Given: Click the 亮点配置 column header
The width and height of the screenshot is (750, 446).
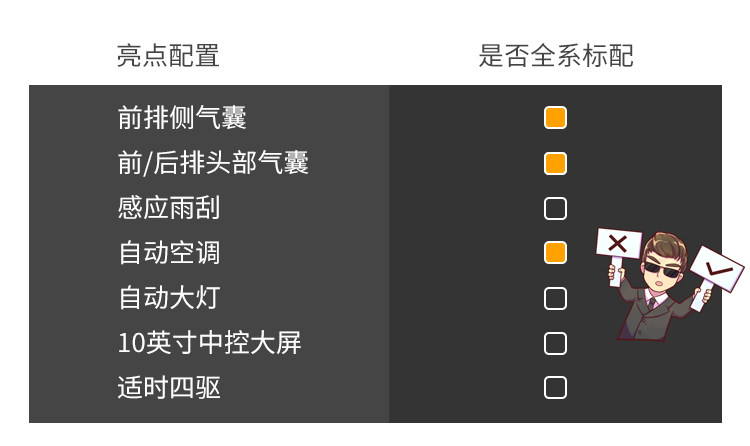Looking at the screenshot, I should [x=168, y=56].
